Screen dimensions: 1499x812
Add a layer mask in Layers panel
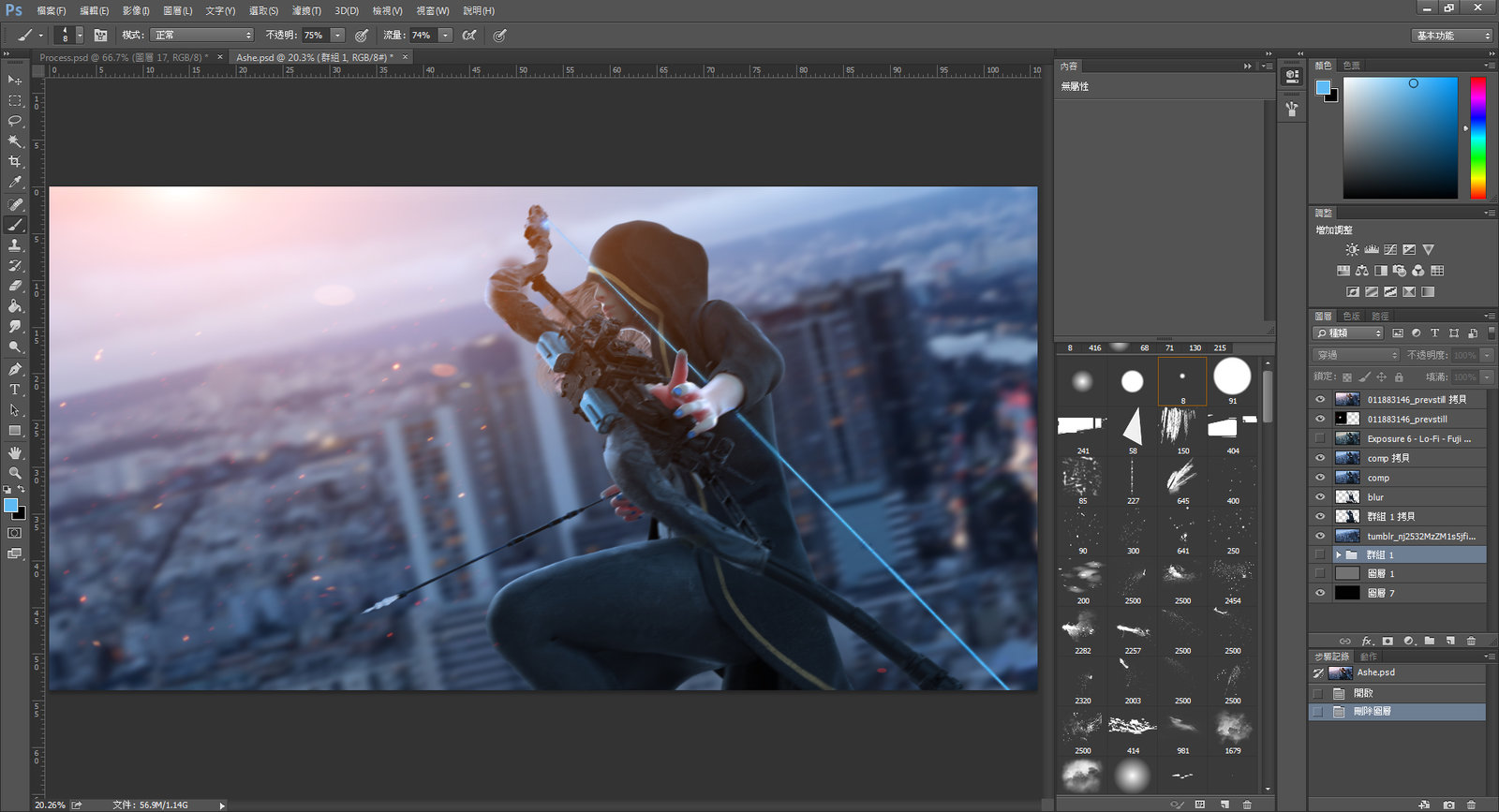pos(1388,641)
